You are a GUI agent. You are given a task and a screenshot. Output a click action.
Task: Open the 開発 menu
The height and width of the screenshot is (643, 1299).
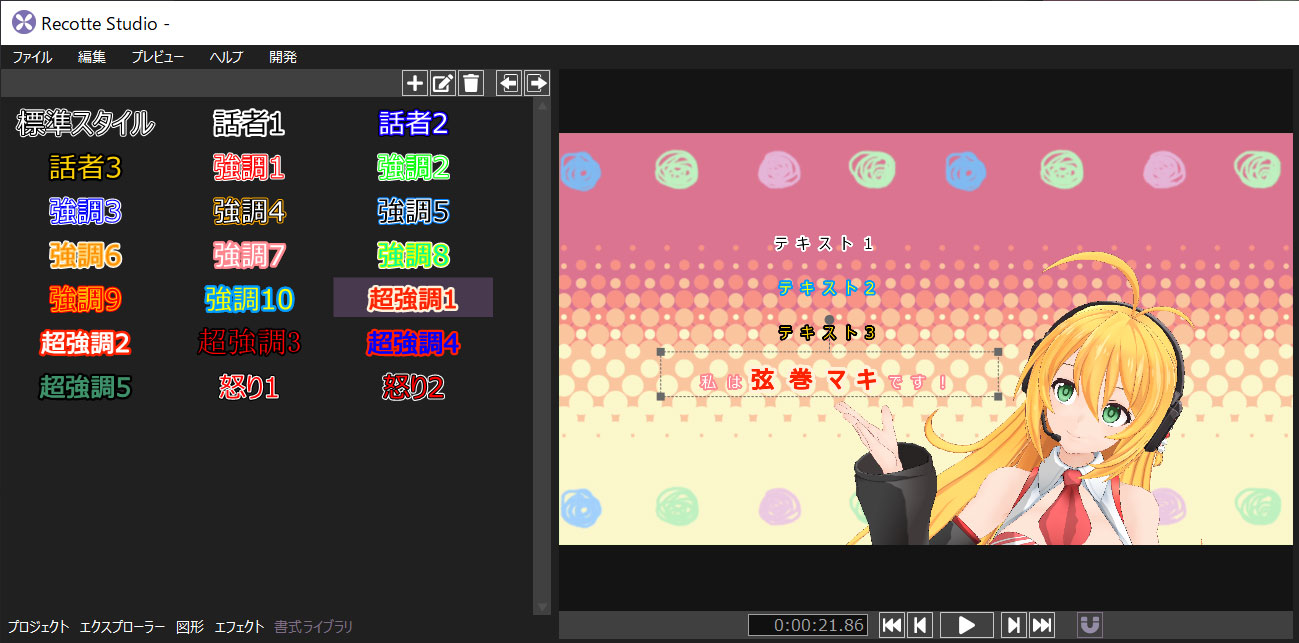(283, 57)
